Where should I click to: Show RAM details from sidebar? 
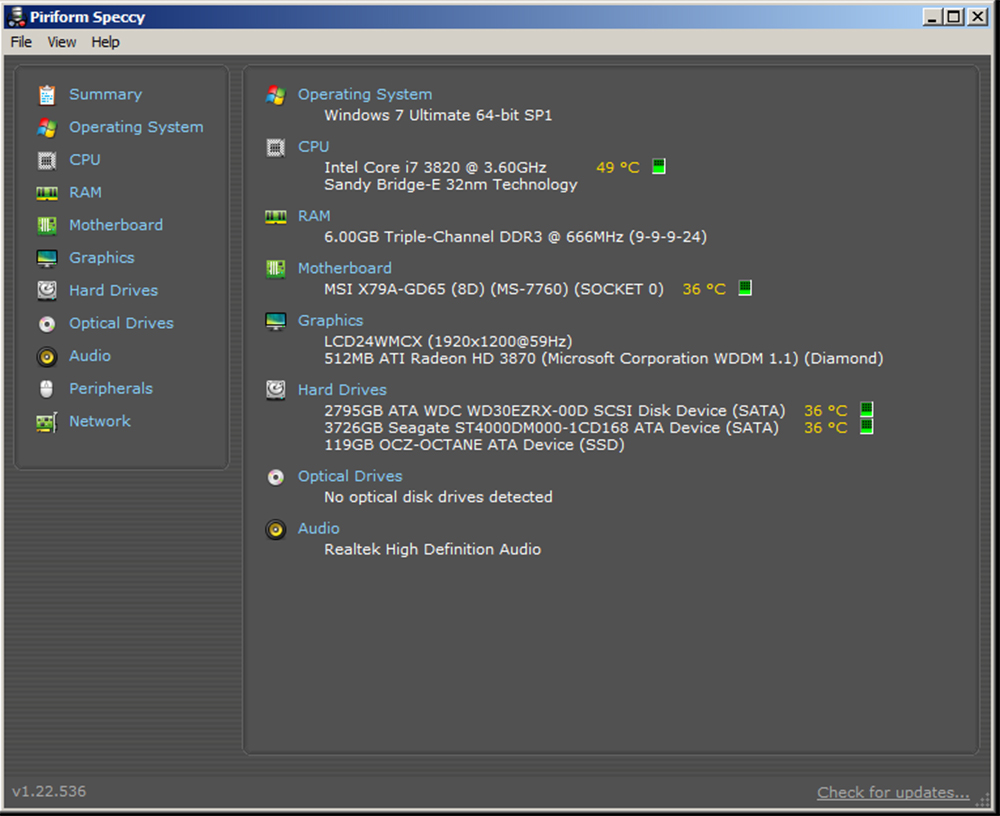85,192
